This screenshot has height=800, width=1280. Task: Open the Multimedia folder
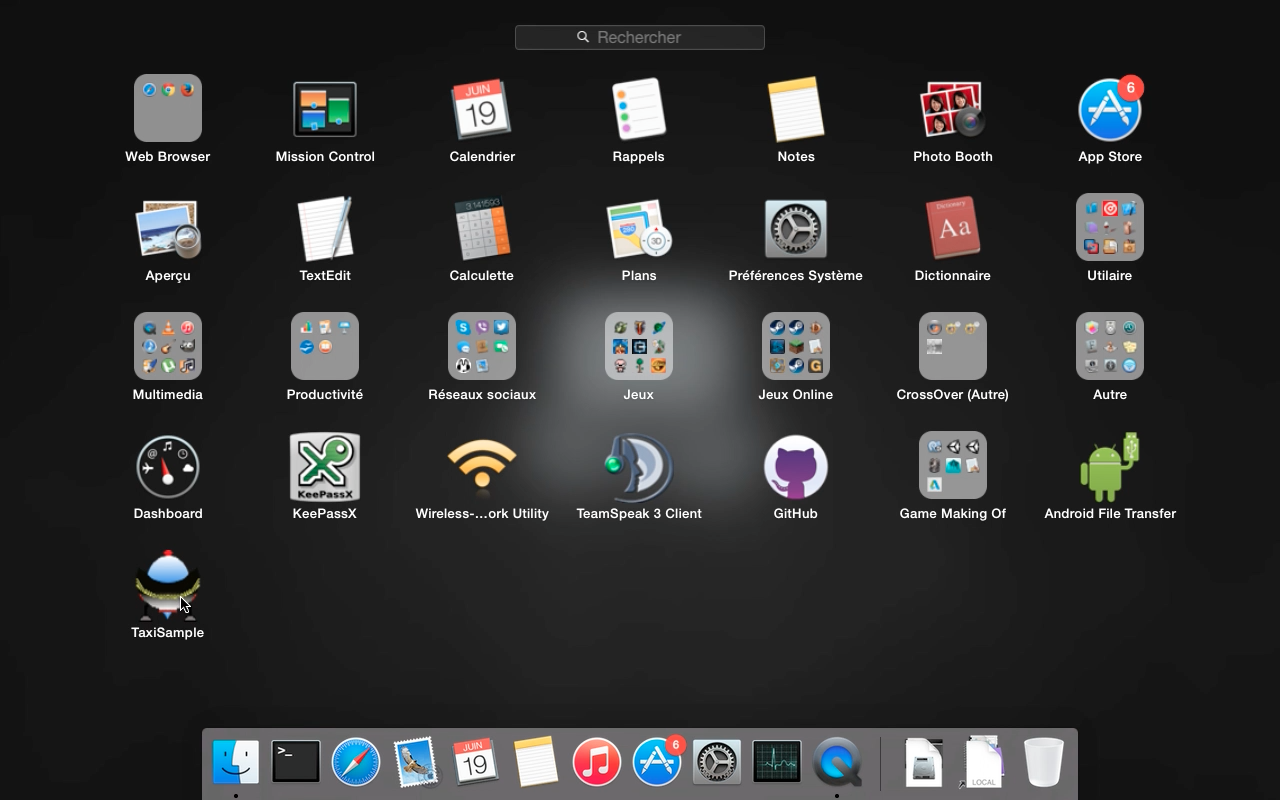(167, 347)
